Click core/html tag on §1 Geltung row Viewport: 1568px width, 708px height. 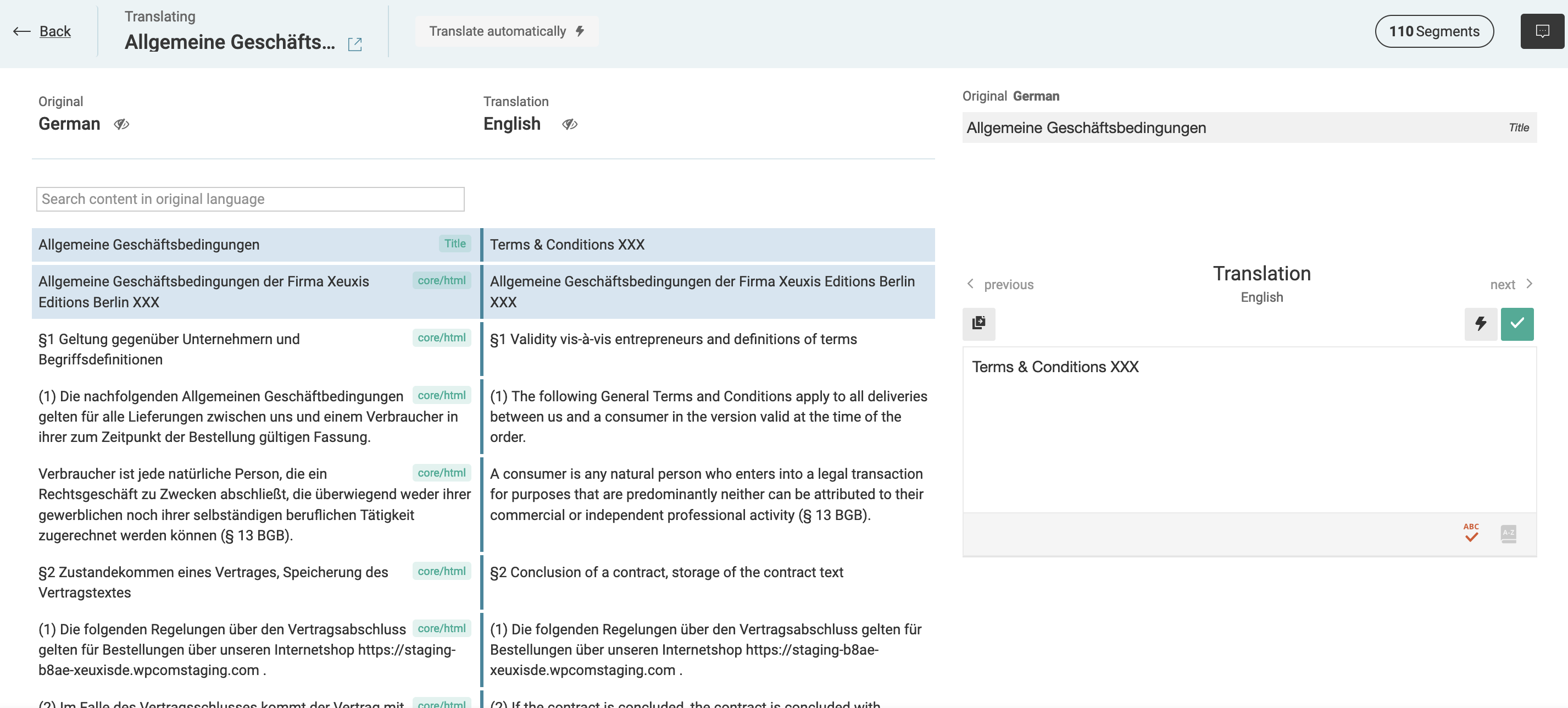coord(441,338)
